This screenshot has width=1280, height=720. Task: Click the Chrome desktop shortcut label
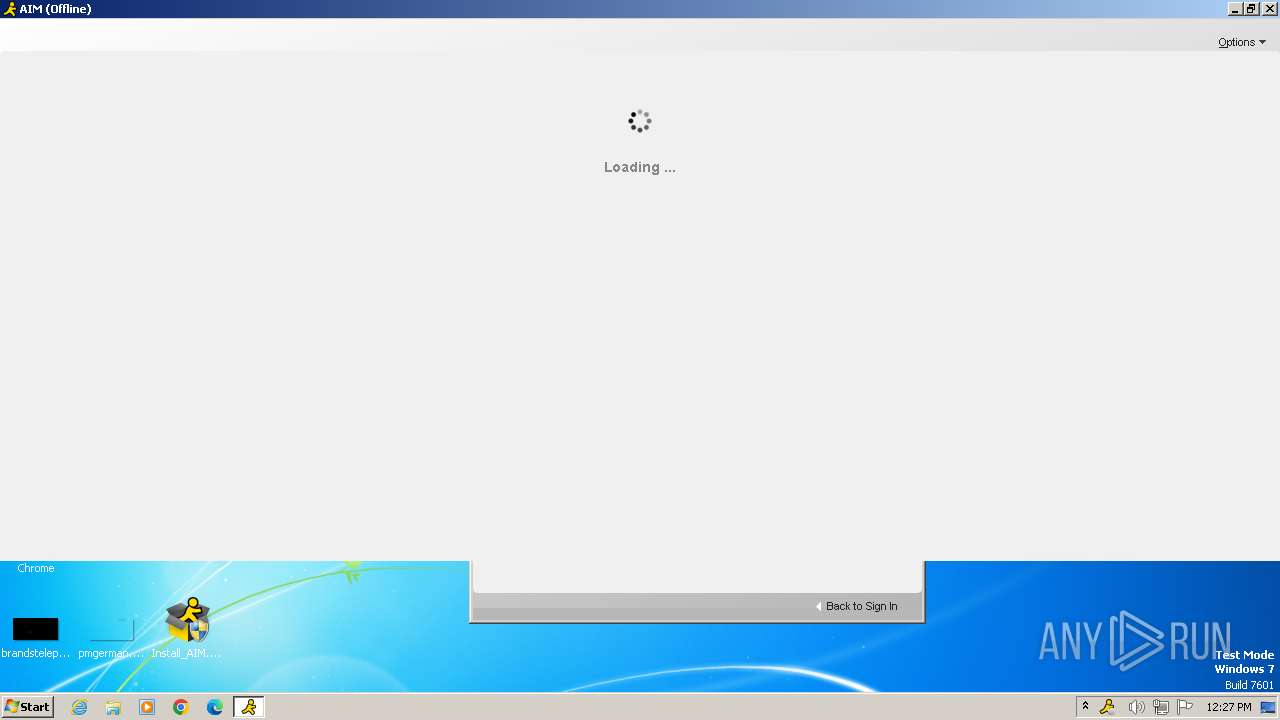pyautogui.click(x=36, y=568)
